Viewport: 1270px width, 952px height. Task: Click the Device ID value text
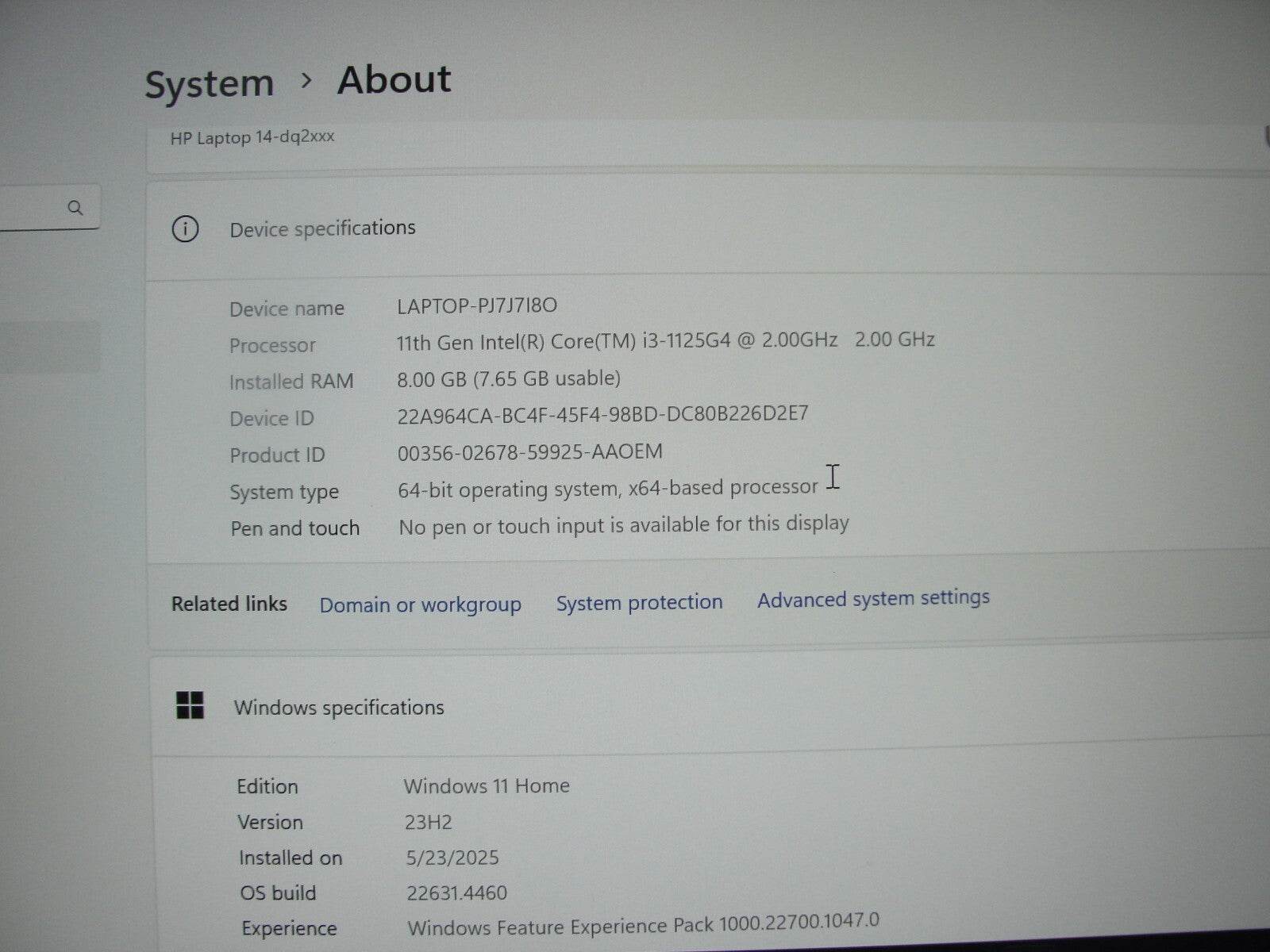[x=603, y=414]
